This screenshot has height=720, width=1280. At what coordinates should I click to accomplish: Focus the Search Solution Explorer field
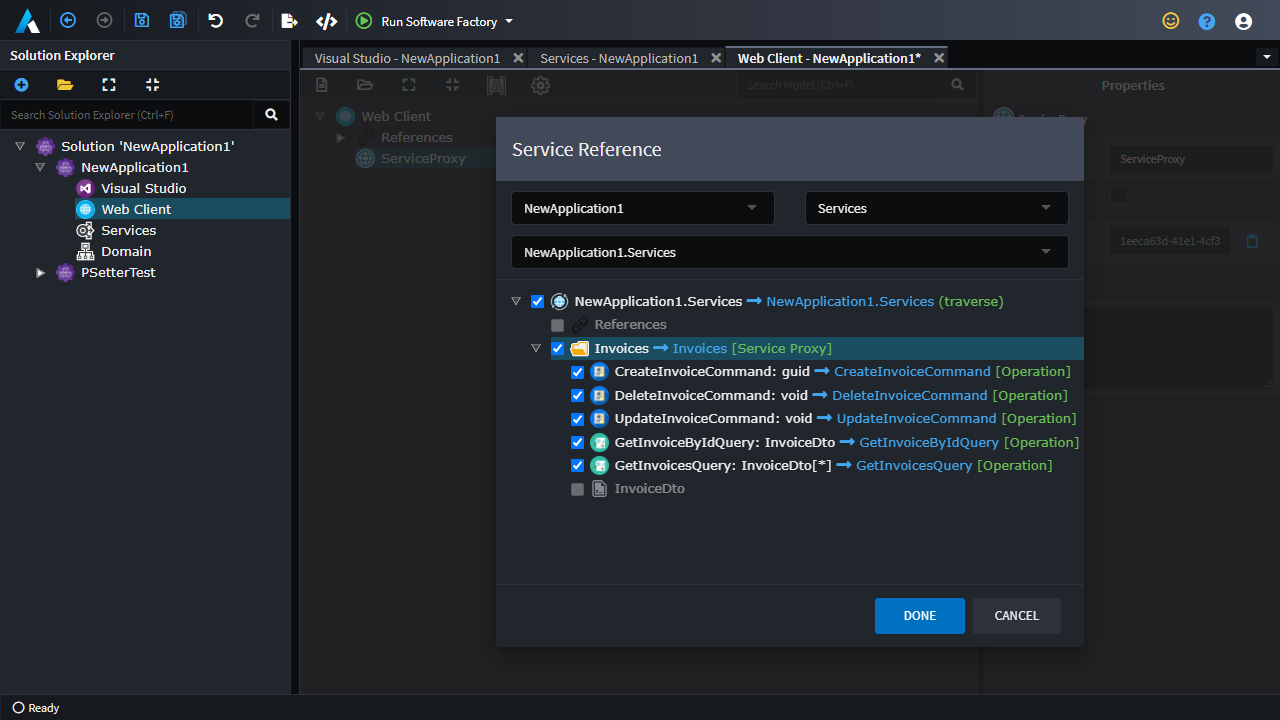127,115
